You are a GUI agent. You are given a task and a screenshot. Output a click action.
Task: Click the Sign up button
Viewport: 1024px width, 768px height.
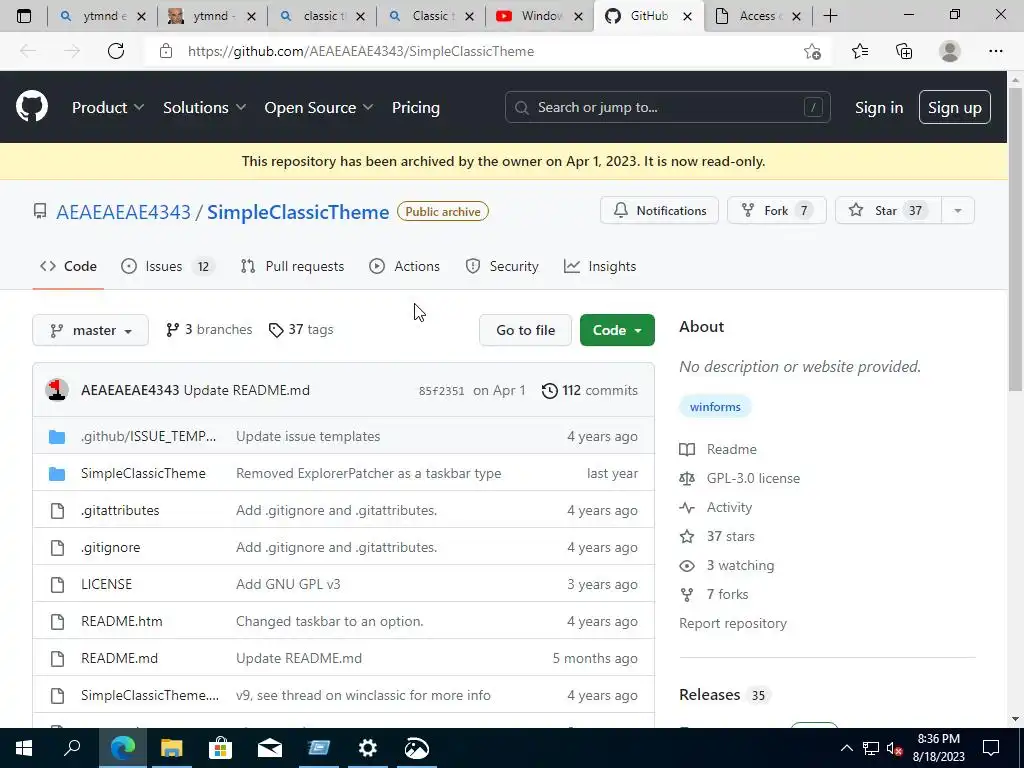click(x=955, y=107)
